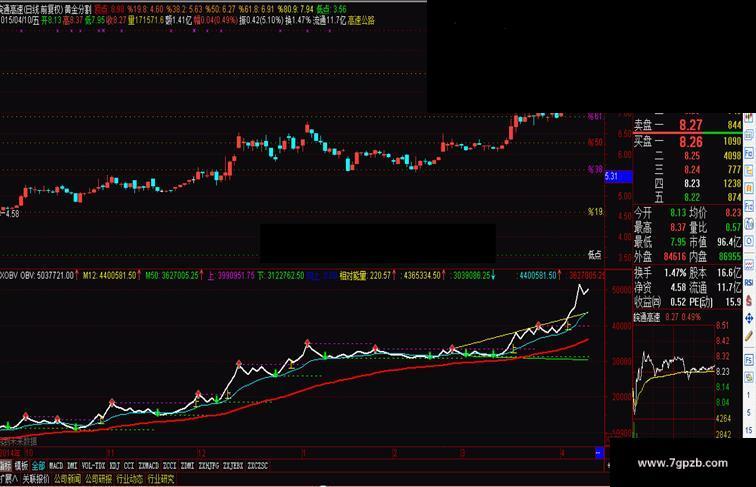Click the PE(动) value 15.9
The image size is (756, 487).
733,302
